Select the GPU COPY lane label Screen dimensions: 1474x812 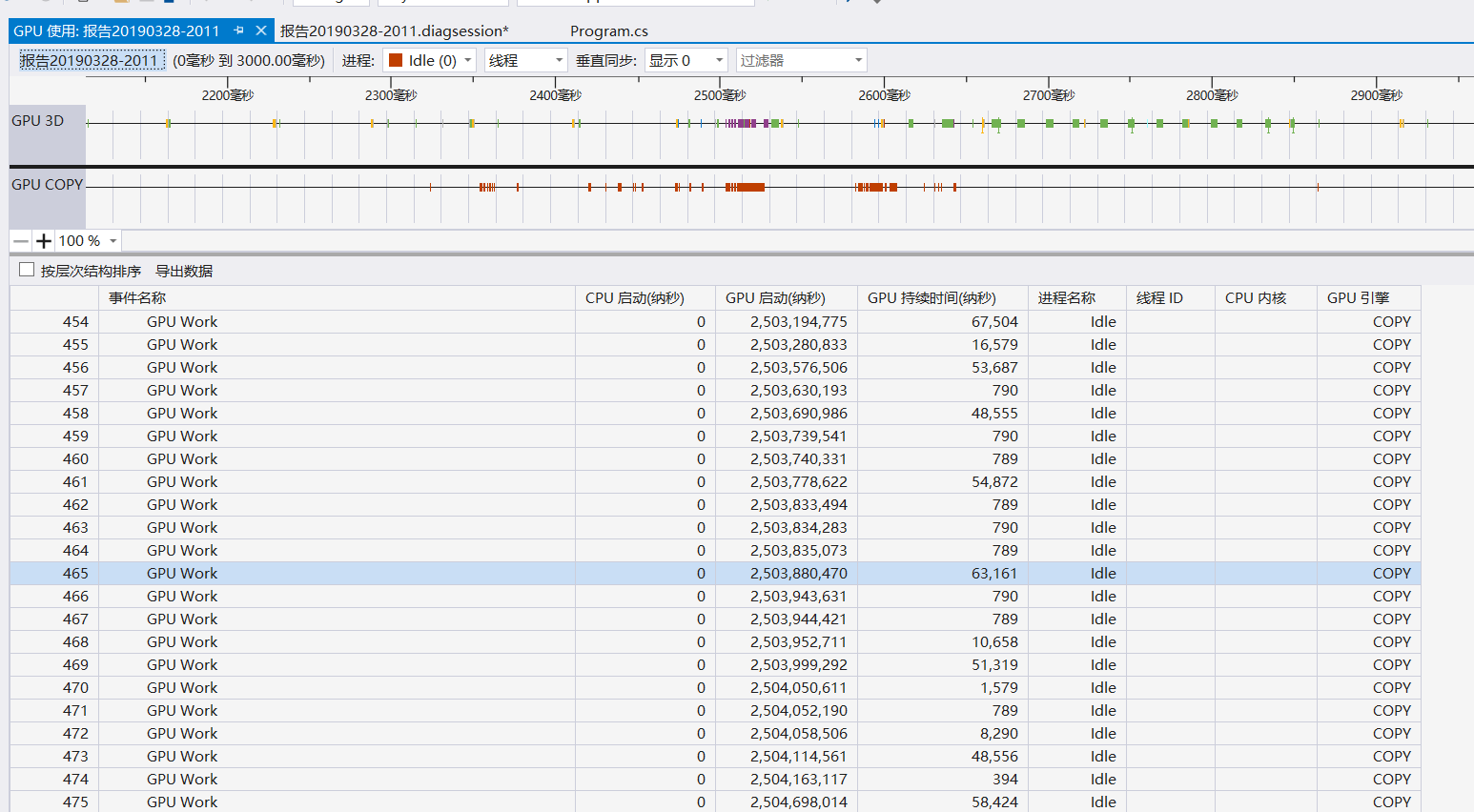(x=48, y=185)
